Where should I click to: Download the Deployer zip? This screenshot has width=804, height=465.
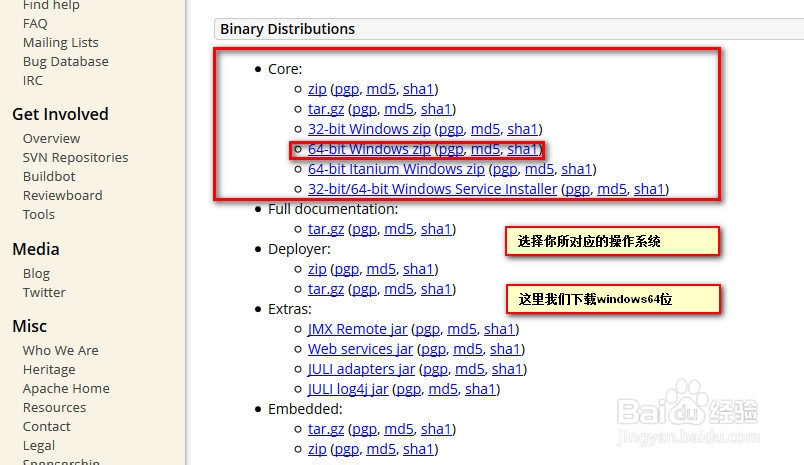tap(317, 269)
